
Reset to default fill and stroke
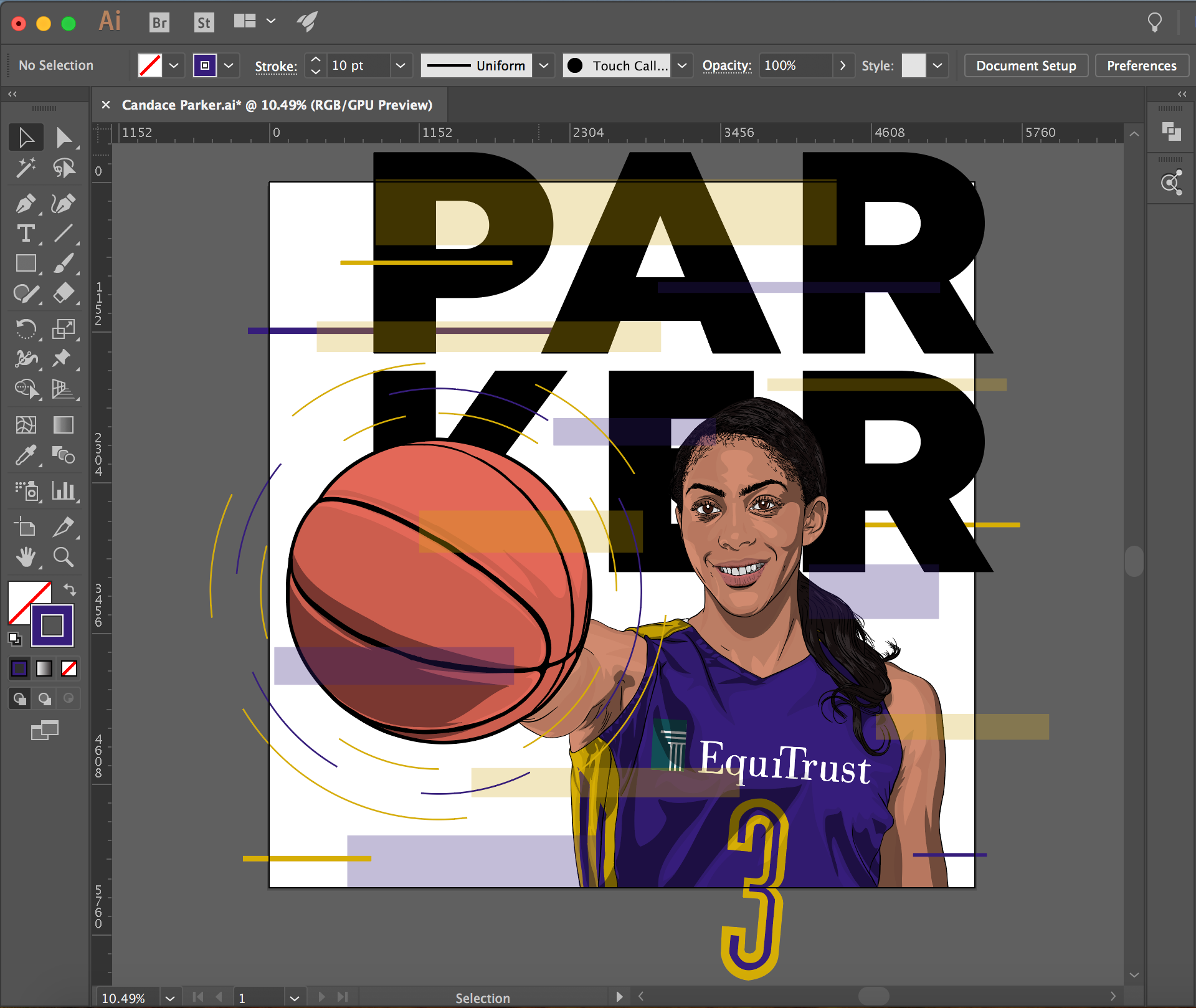point(15,639)
